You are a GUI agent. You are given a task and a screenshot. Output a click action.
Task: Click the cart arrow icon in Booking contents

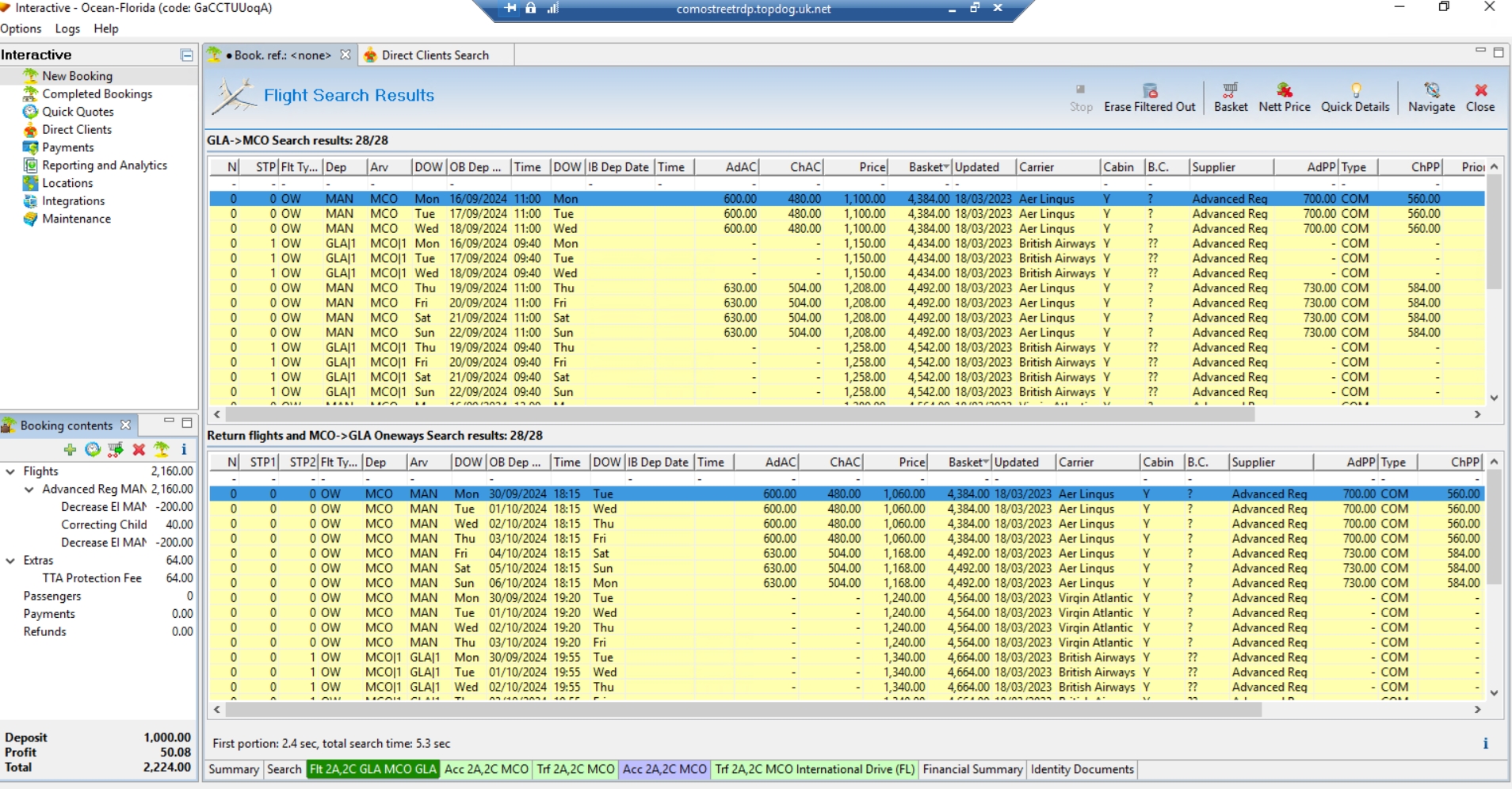coord(116,449)
